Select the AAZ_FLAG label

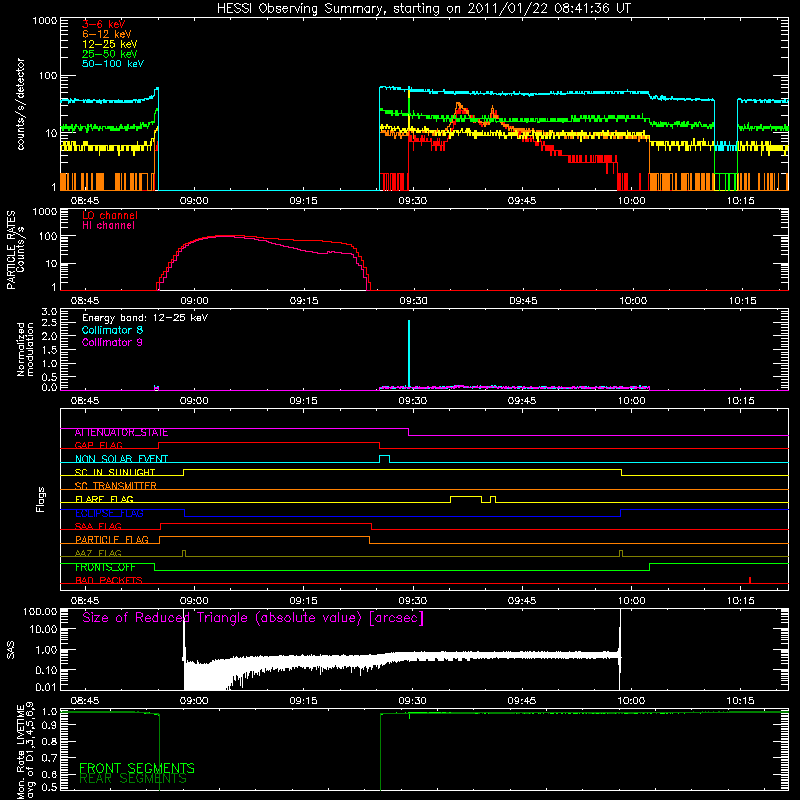coord(98,554)
